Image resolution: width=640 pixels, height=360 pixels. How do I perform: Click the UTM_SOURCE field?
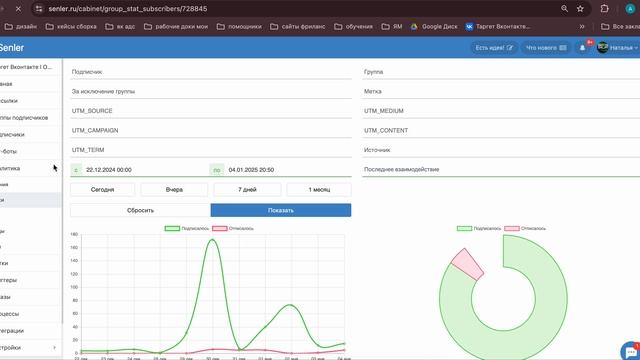pos(211,111)
